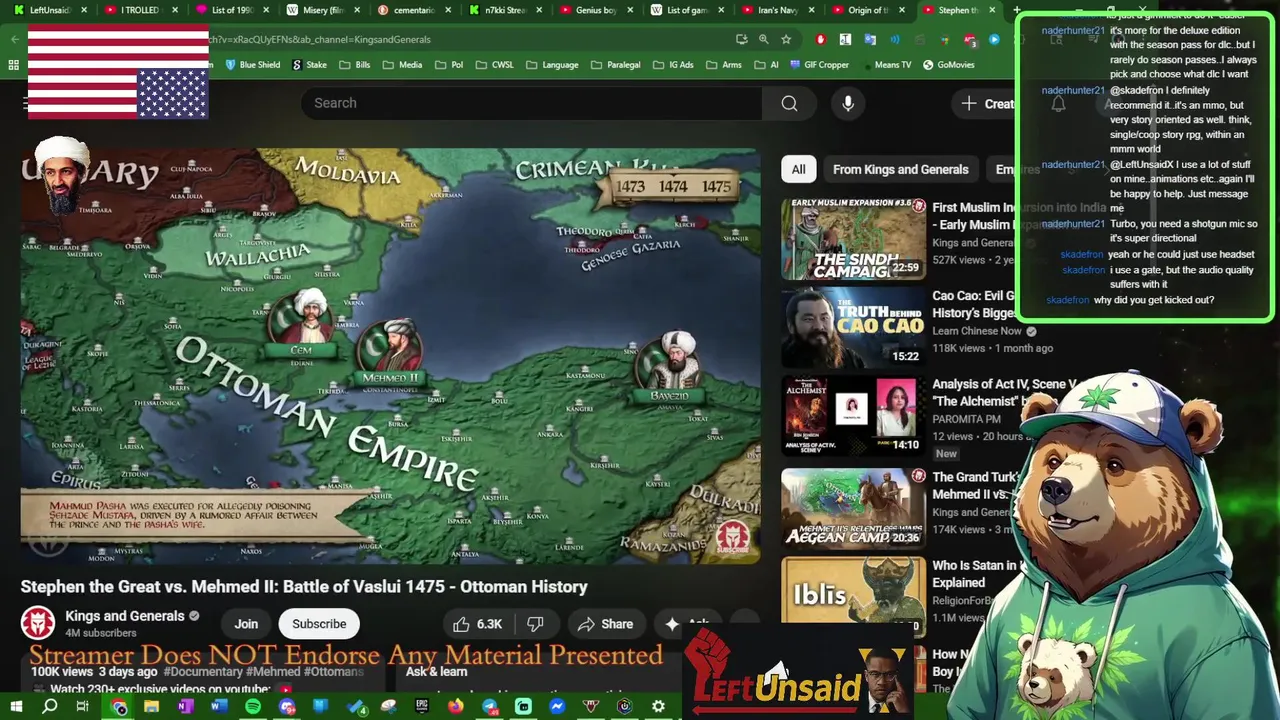Open the Kings and Generals channel avatar
The height and width of the screenshot is (720, 1280).
point(38,623)
